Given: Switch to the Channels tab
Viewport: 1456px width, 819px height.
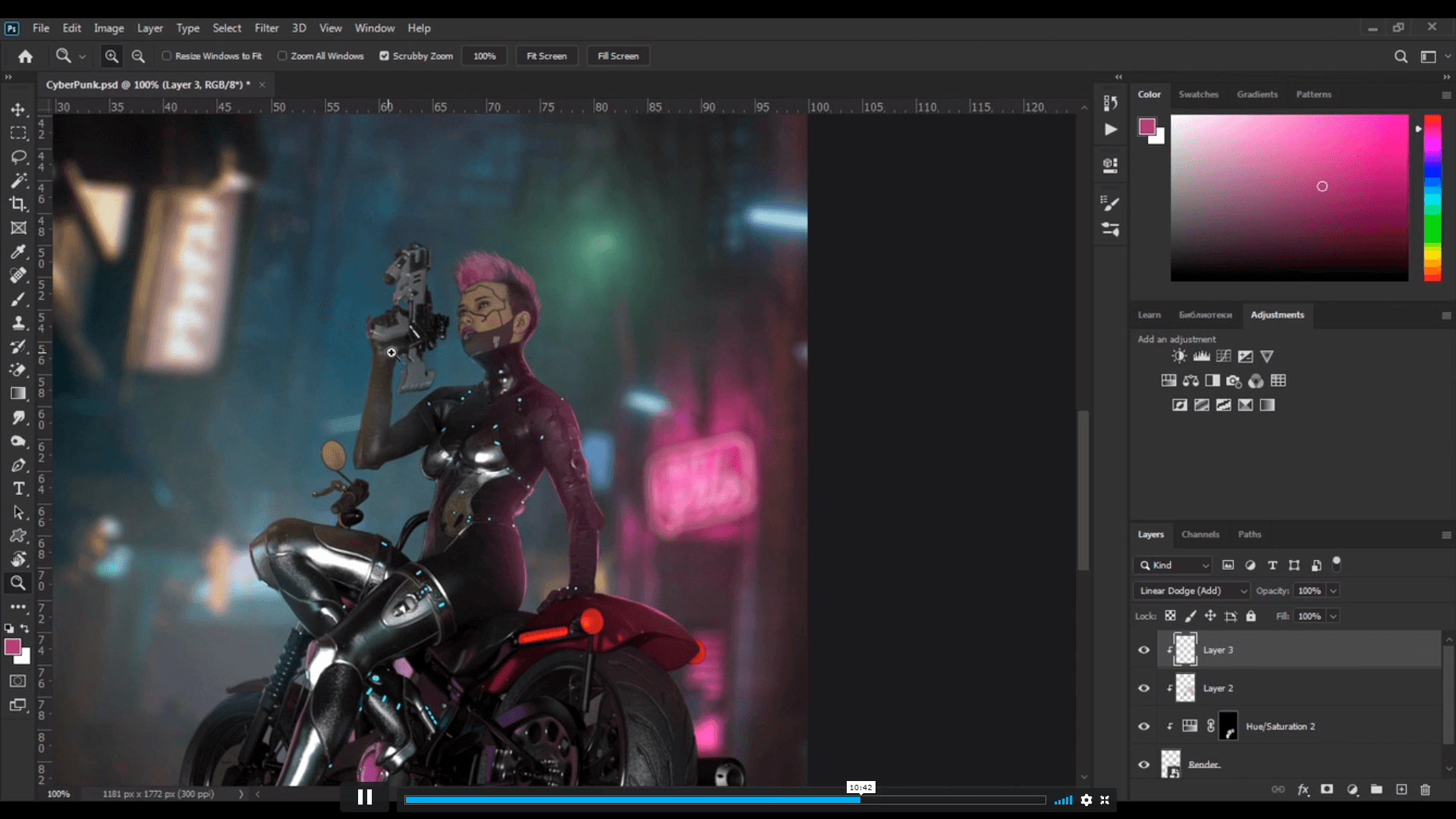Looking at the screenshot, I should point(1200,534).
